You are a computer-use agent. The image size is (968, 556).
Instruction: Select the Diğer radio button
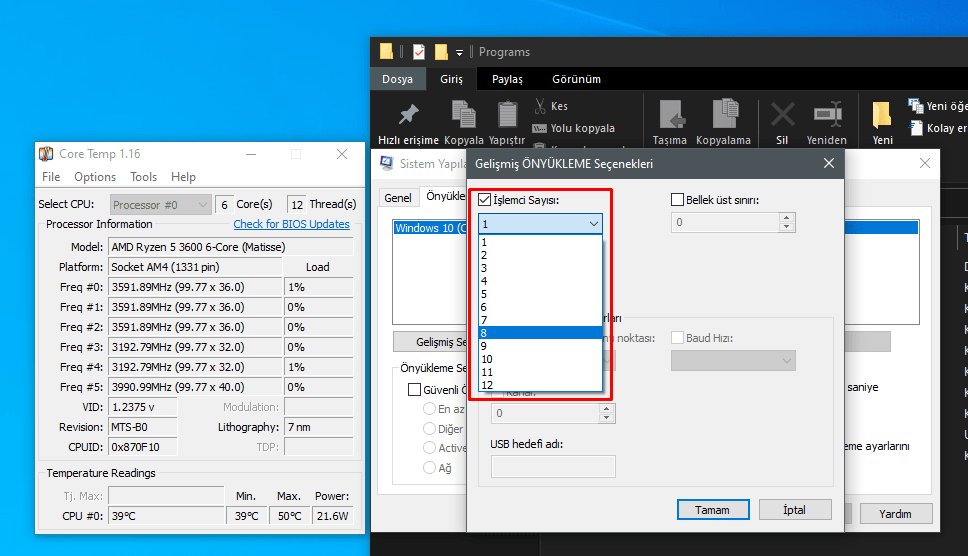tap(429, 428)
